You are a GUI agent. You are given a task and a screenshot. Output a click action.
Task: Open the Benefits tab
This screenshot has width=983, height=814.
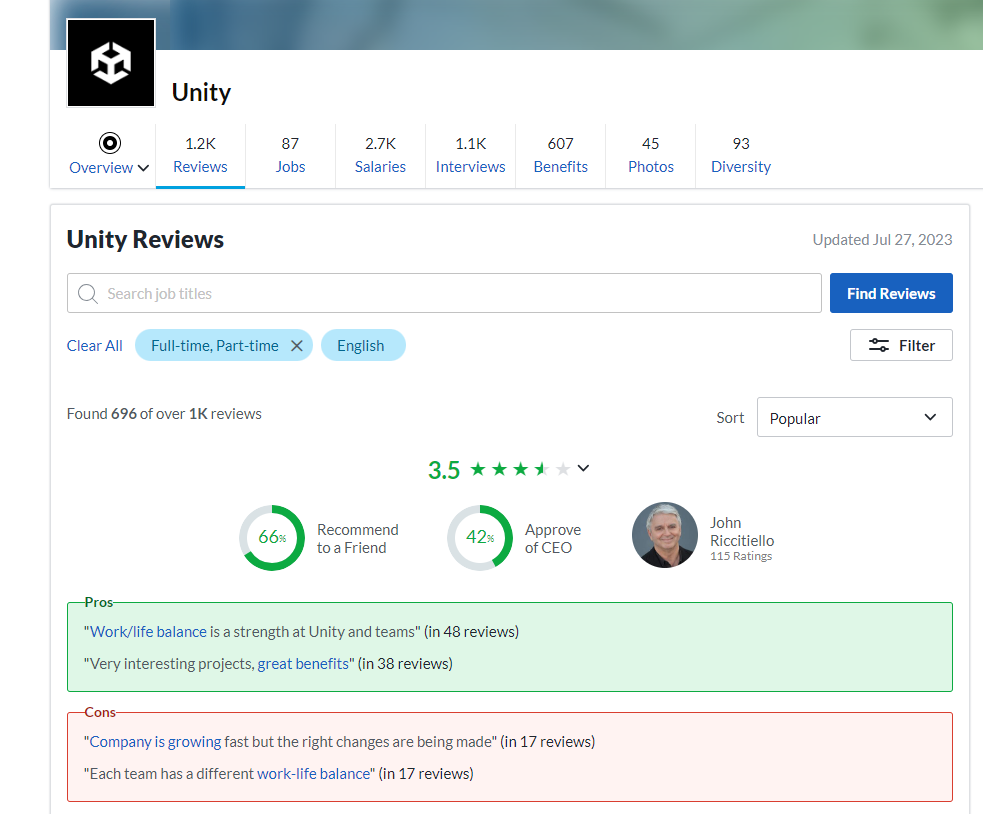560,155
